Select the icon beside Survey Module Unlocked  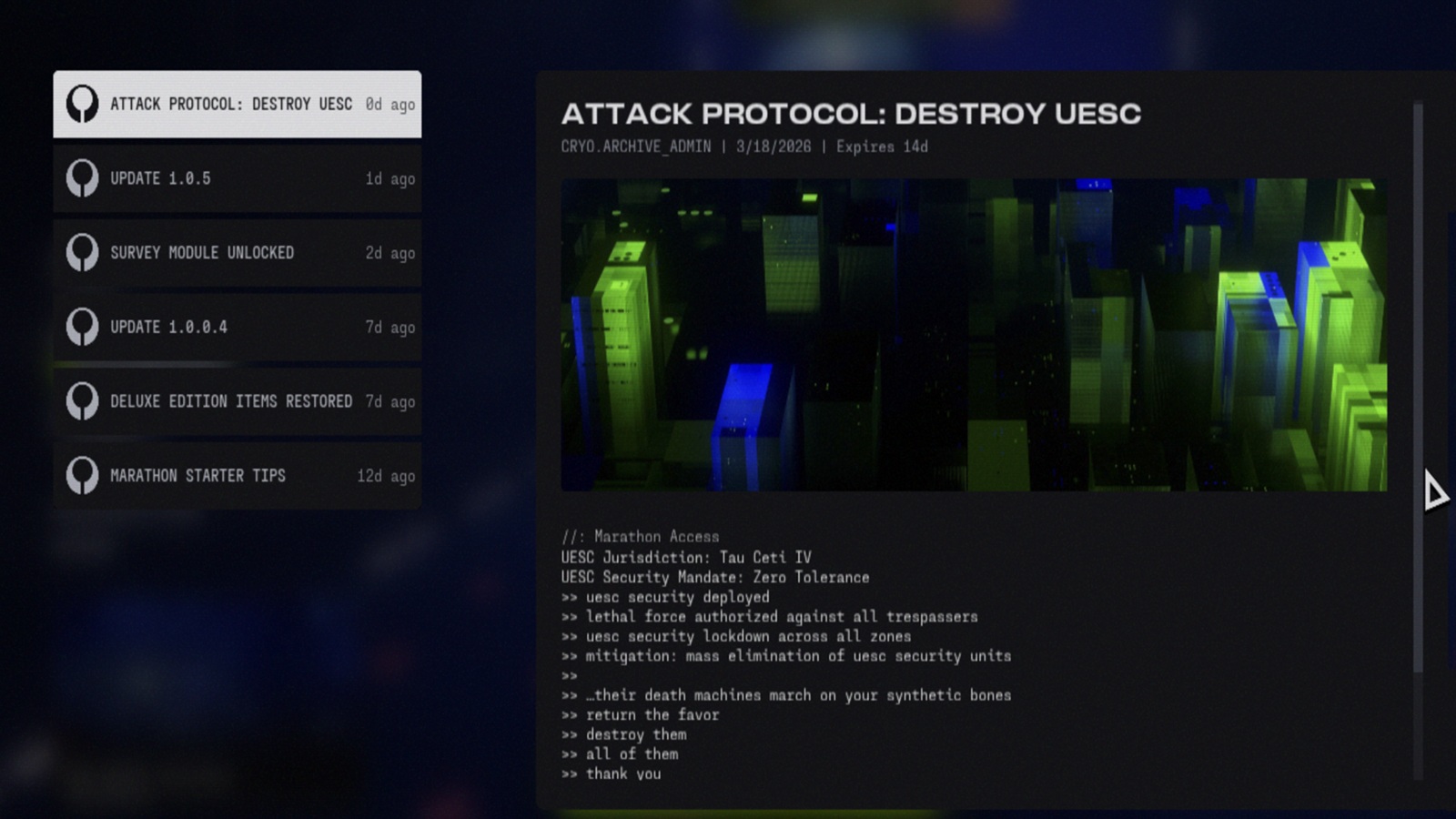click(82, 253)
